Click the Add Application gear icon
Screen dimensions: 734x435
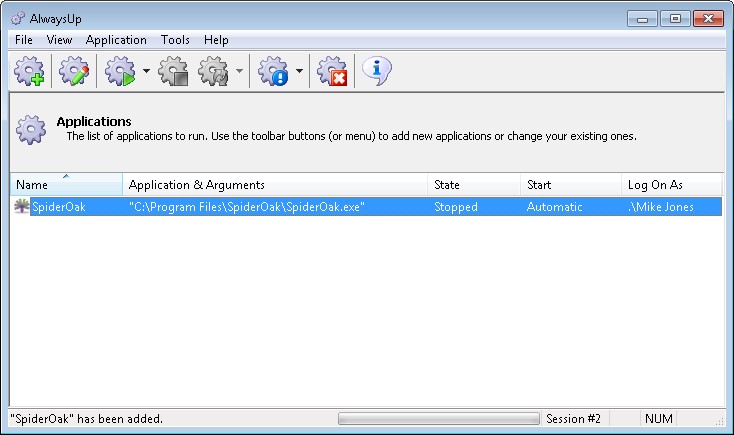point(29,71)
